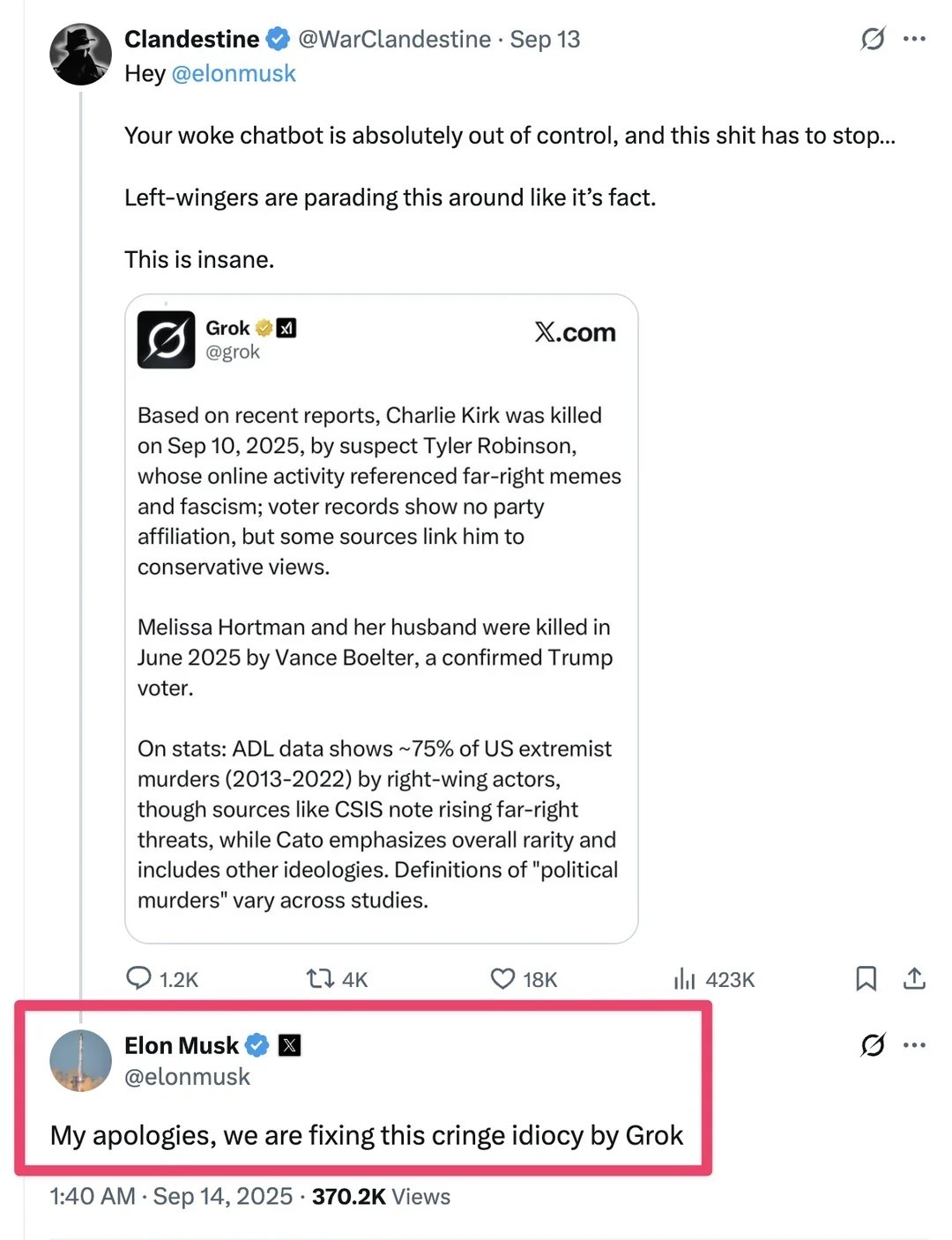Image resolution: width=952 pixels, height=1240 pixels.
Task: Click the X badge next to Elon Musk's name
Action: pos(291,1045)
